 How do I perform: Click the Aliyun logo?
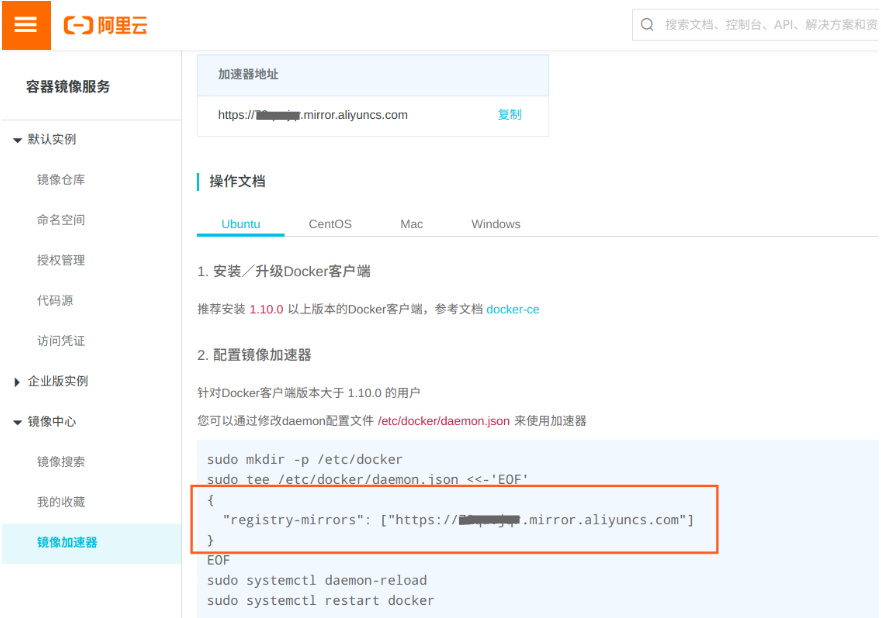click(105, 25)
